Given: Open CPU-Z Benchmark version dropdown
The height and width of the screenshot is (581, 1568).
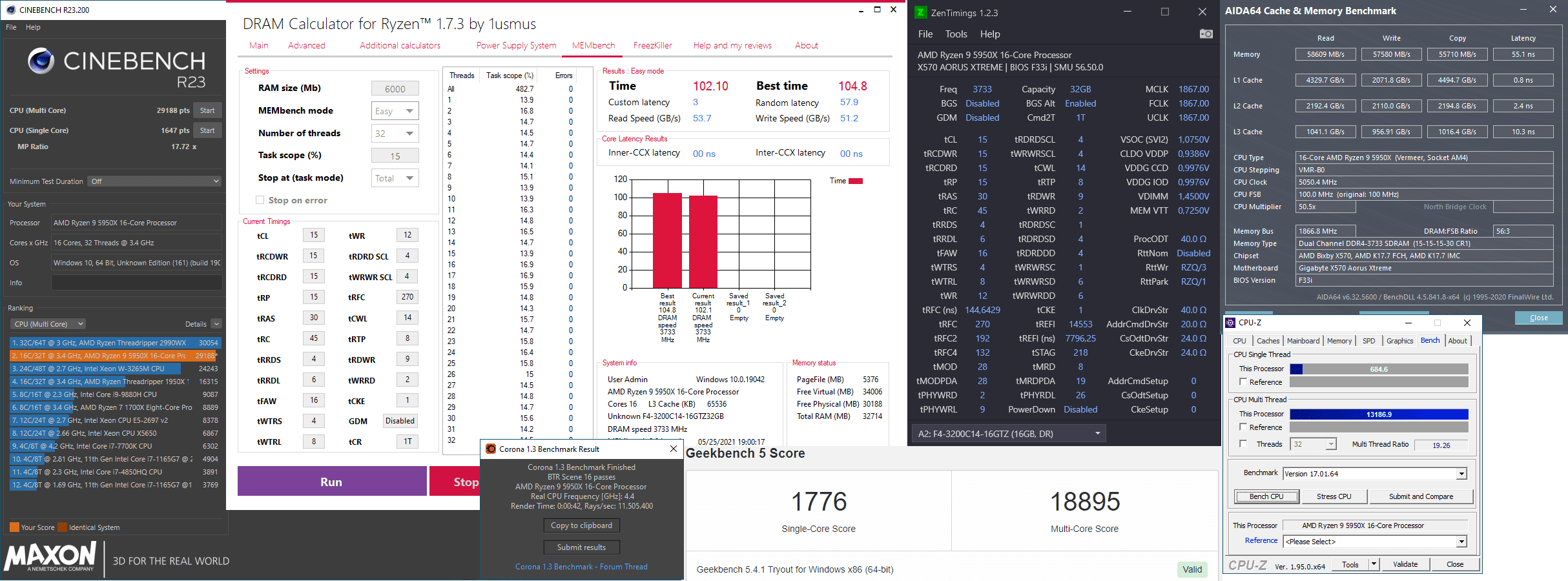Looking at the screenshot, I should point(1375,474).
